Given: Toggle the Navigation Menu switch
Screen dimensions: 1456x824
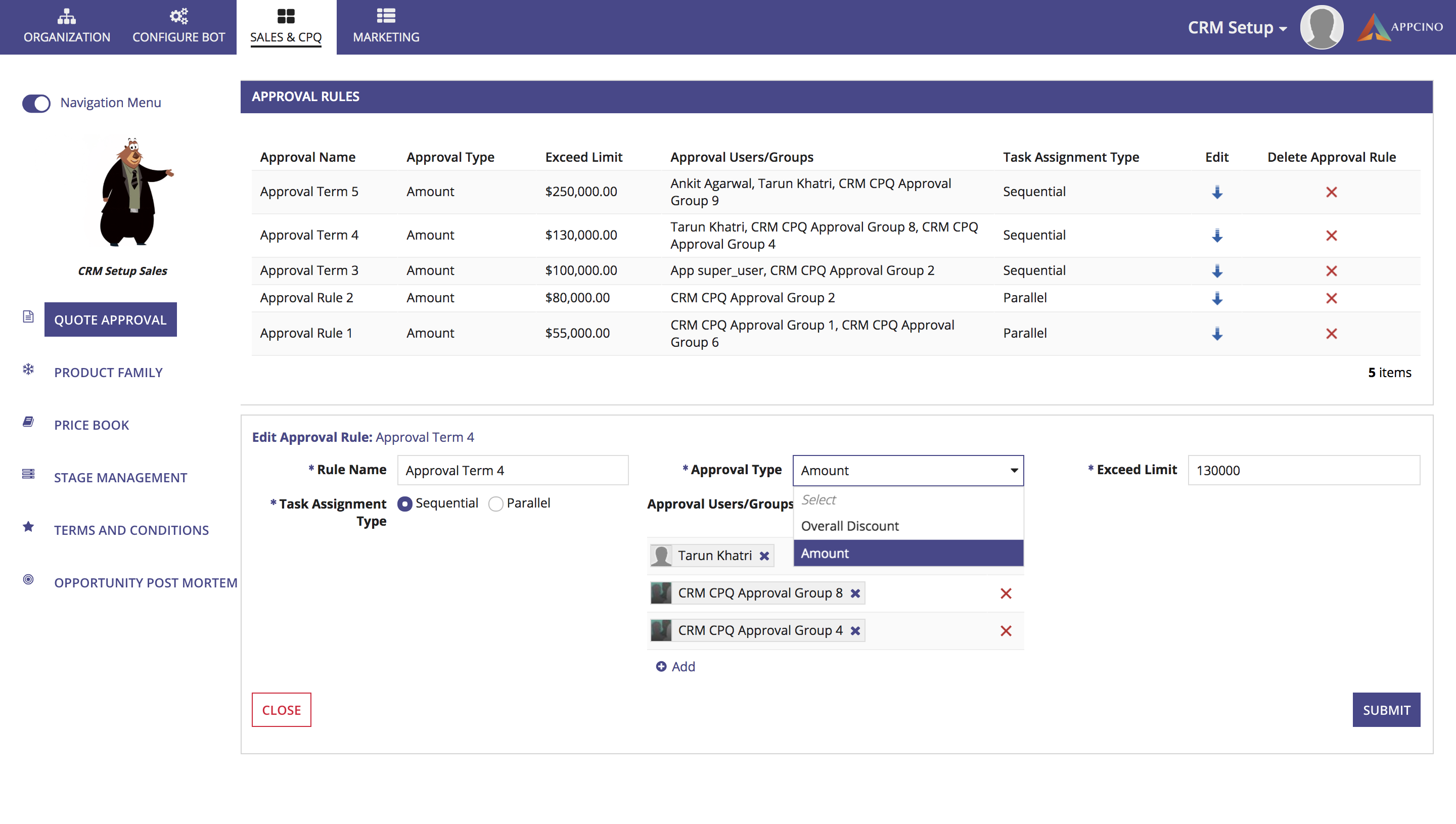Looking at the screenshot, I should point(37,103).
